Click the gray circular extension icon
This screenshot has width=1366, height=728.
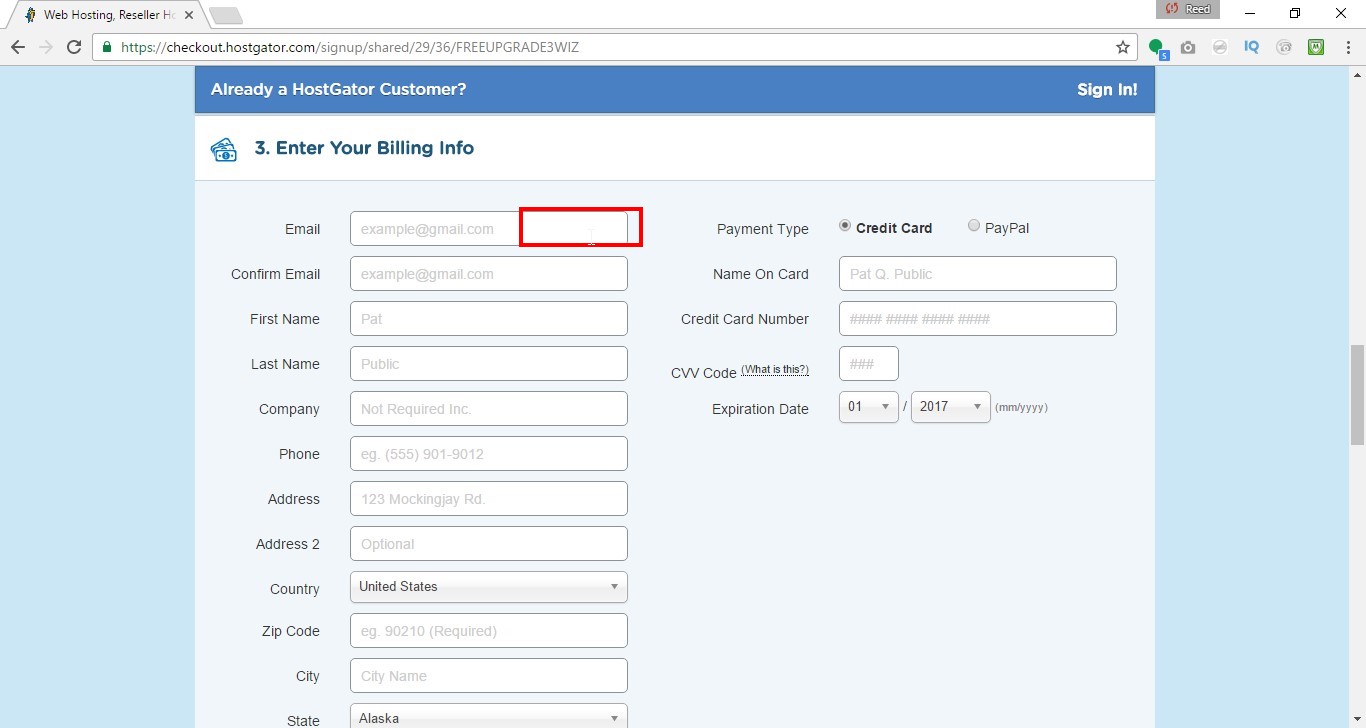coord(1220,47)
